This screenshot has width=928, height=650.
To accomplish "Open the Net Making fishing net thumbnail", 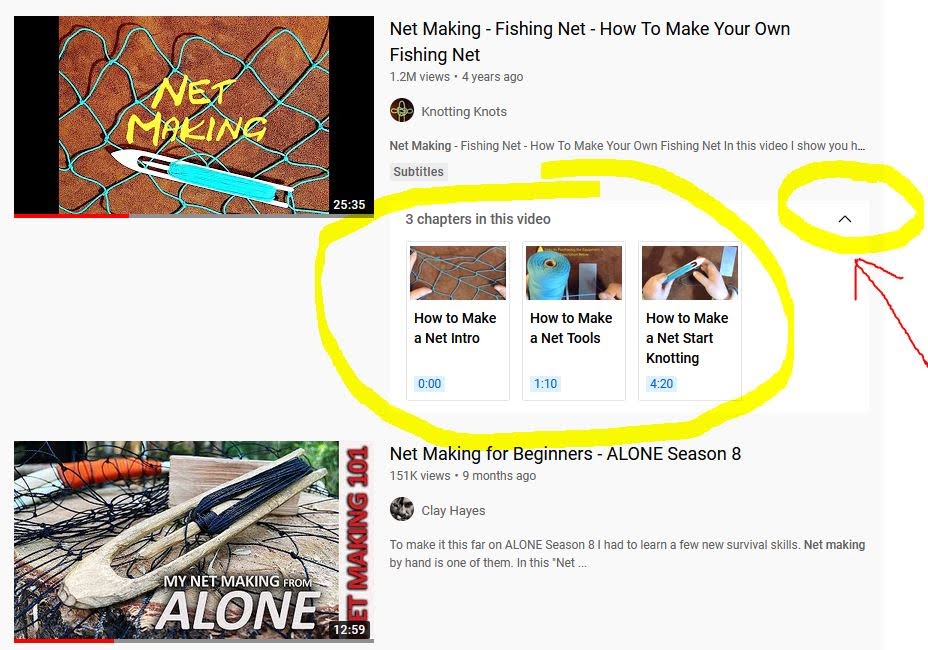I will 194,115.
